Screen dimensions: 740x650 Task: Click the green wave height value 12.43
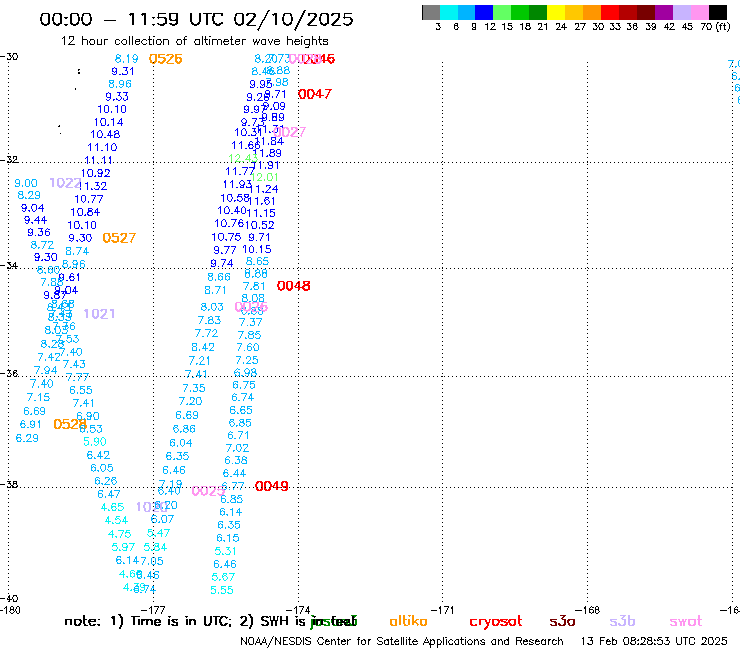pyautogui.click(x=243, y=158)
